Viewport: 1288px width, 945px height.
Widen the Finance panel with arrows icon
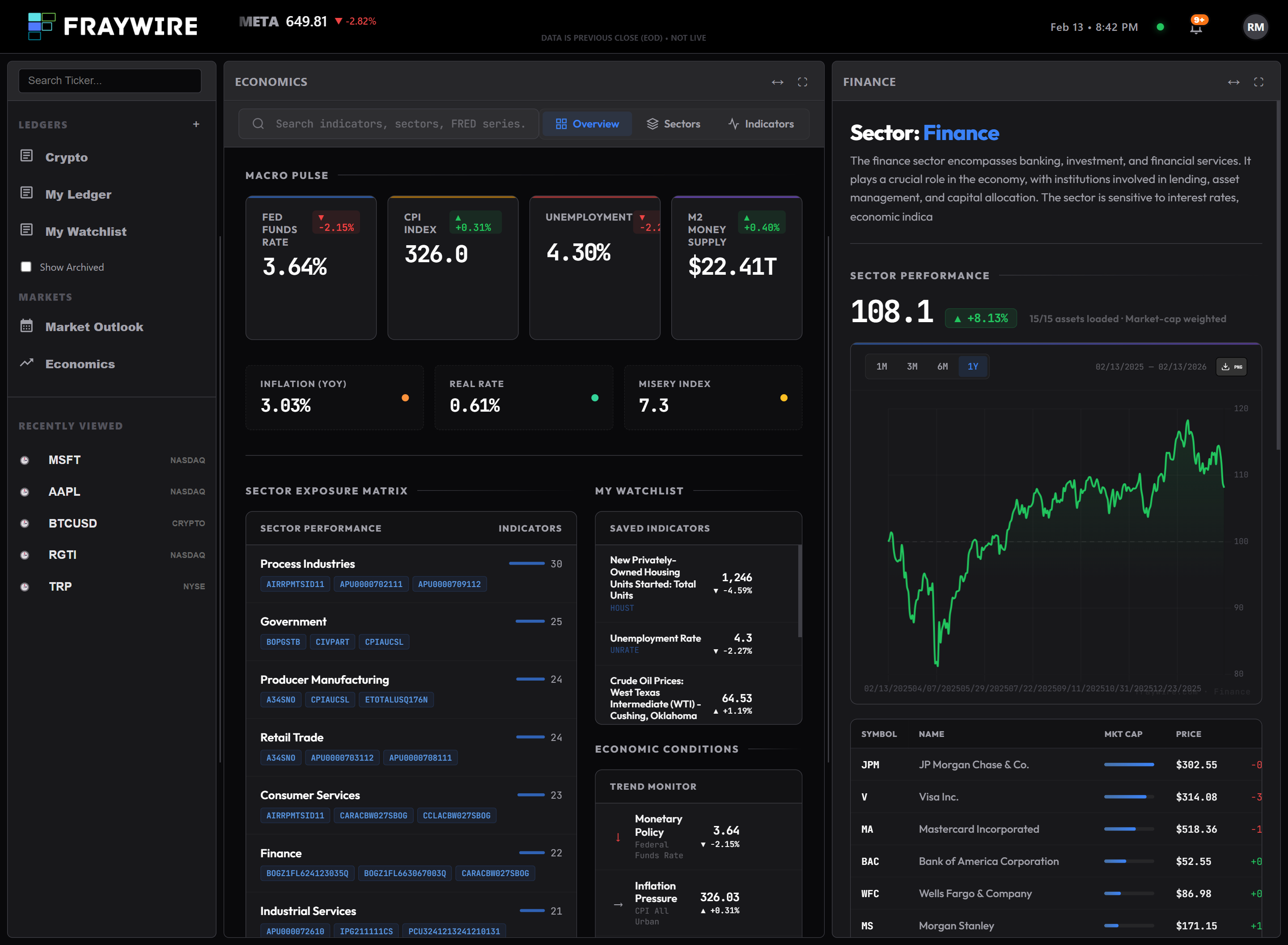coord(1233,82)
